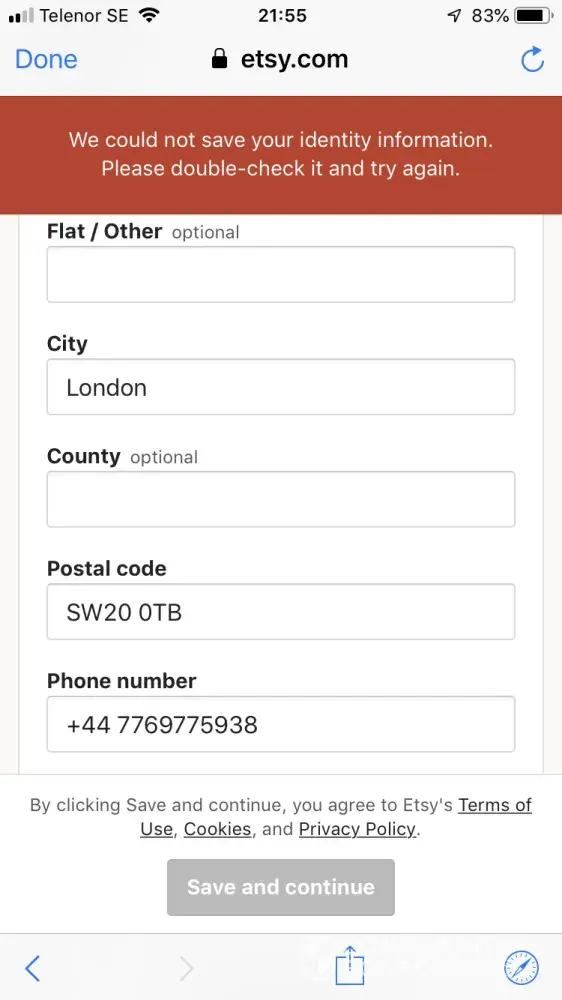Tap the etsy.com address text
Image resolution: width=562 pixels, height=1000 pixels.
(294, 59)
